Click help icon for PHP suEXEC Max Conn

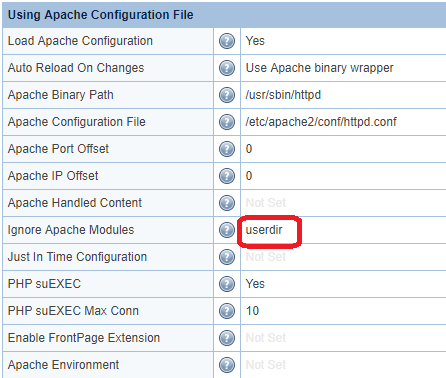(227, 311)
